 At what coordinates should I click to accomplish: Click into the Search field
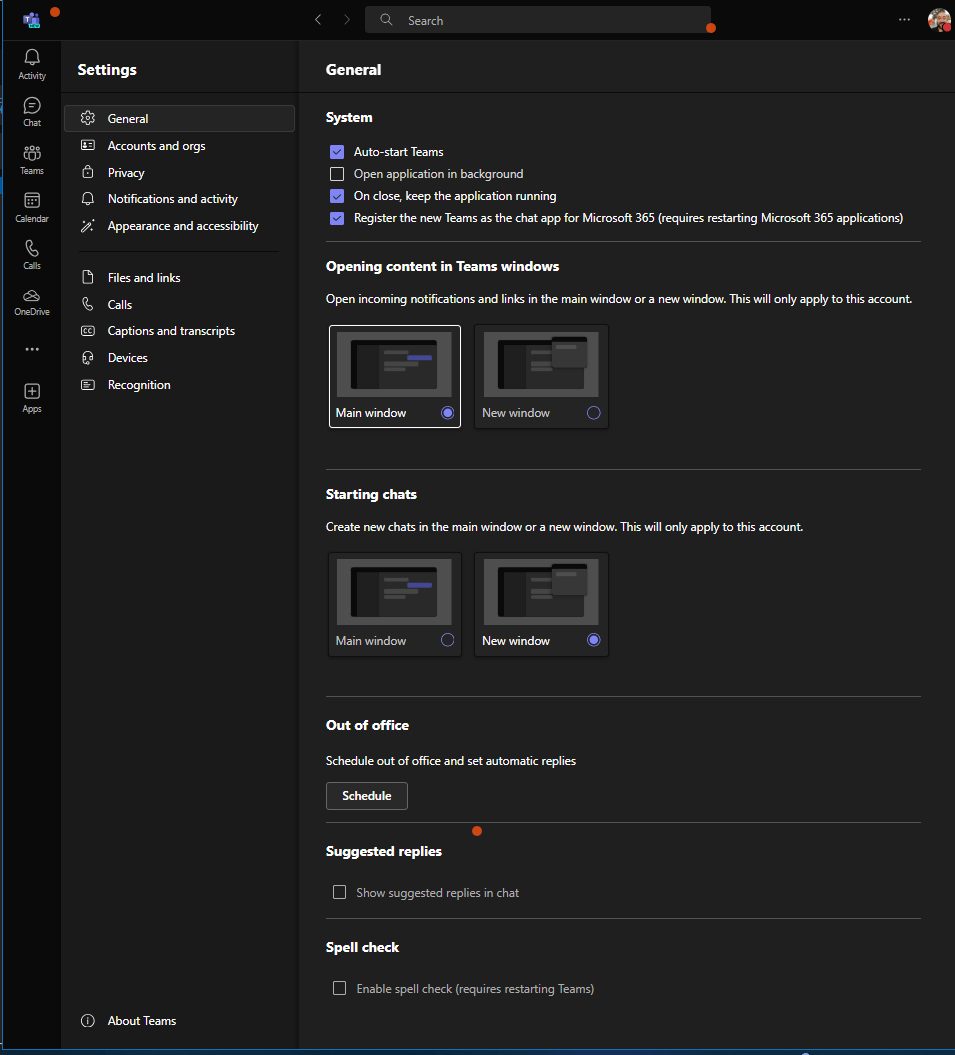coord(538,20)
